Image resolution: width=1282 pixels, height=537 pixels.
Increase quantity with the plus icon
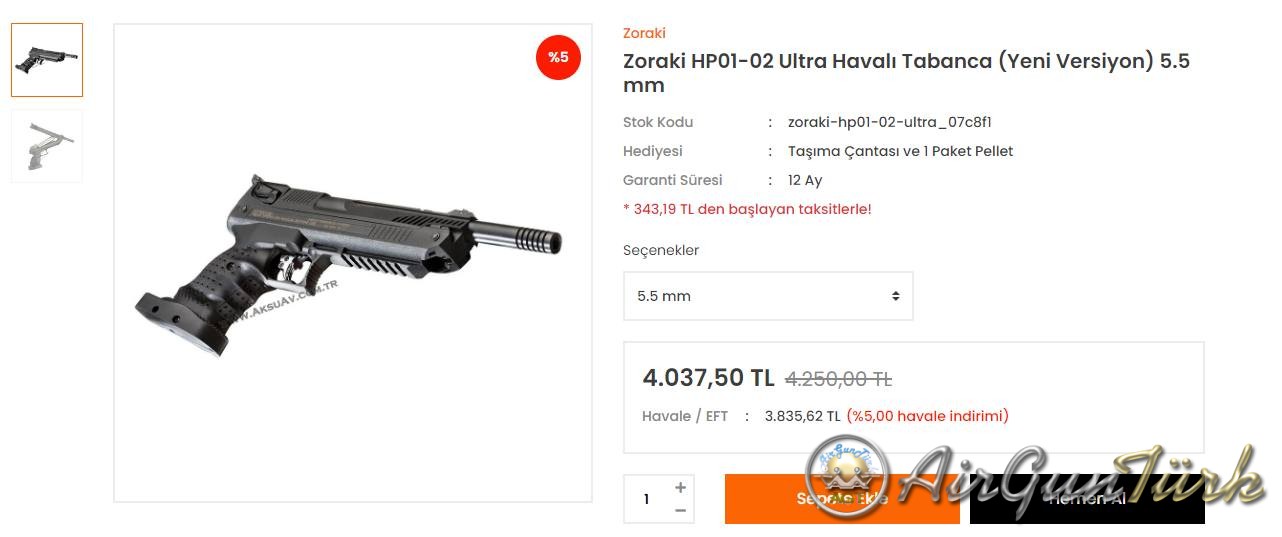tap(681, 488)
